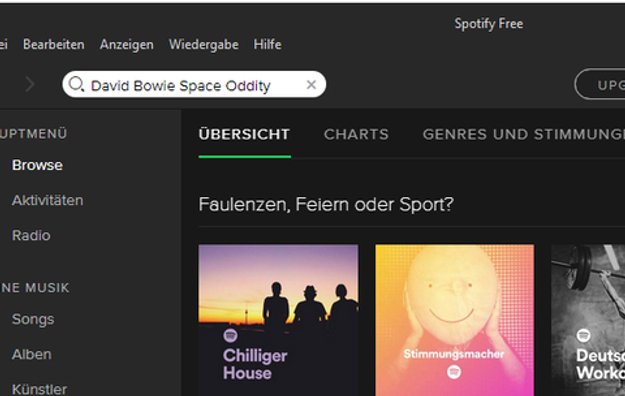Screen dimensions: 625x396
Task: Click the Spotify logo on Stimmungsmacher cover
Action: pyautogui.click(x=454, y=372)
